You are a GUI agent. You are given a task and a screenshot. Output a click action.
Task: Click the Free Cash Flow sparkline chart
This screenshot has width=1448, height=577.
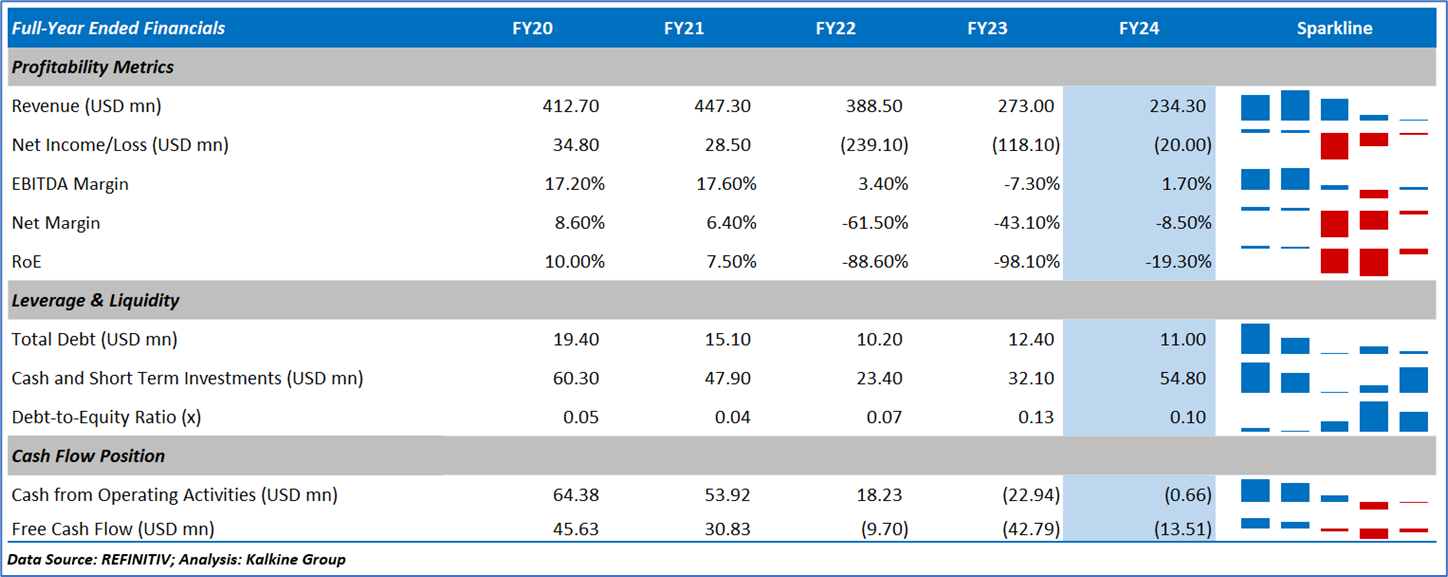point(1334,528)
